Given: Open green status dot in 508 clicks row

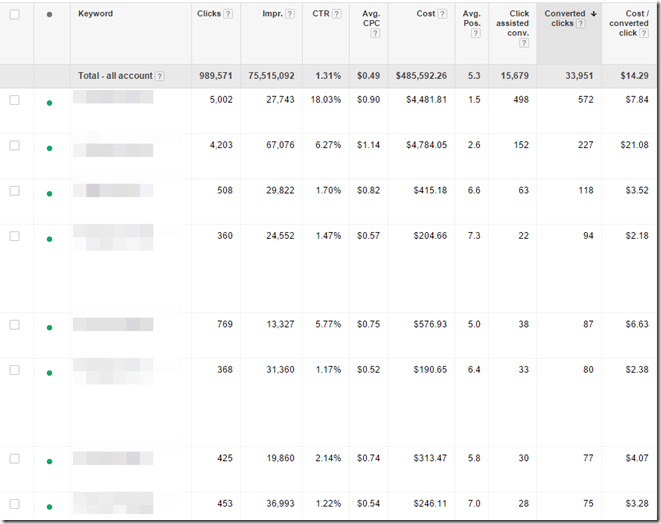Looking at the screenshot, I should click(49, 193).
